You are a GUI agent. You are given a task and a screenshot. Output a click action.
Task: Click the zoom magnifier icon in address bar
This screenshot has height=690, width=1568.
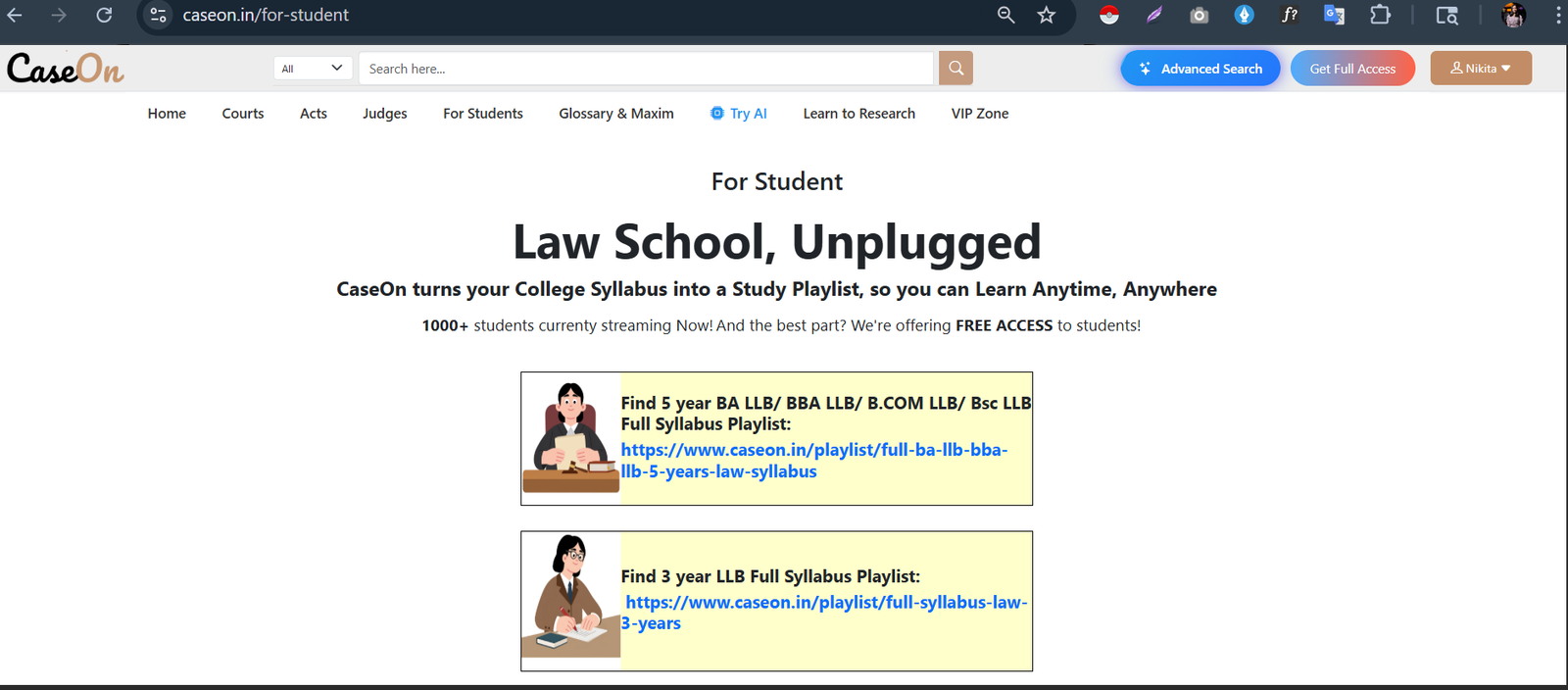[1005, 15]
